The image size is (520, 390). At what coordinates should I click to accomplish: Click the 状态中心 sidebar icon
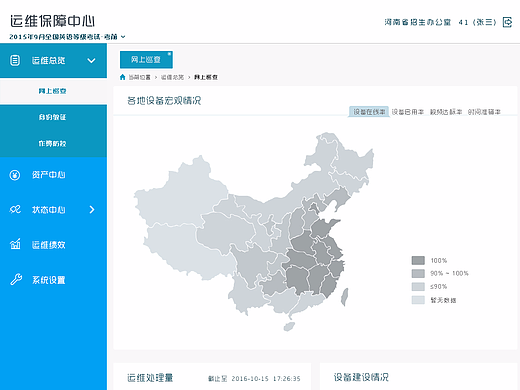15,209
